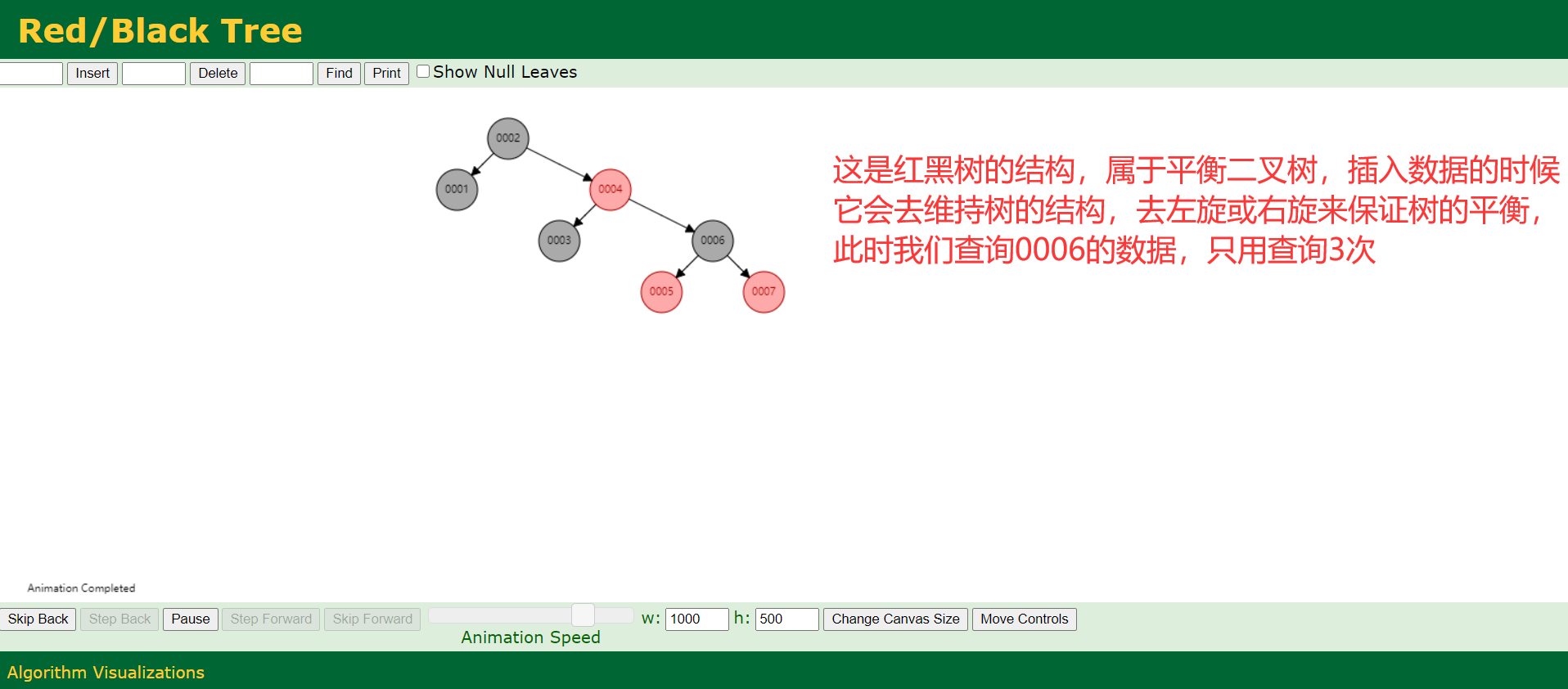Click the Animation Speed slider handle

[583, 615]
